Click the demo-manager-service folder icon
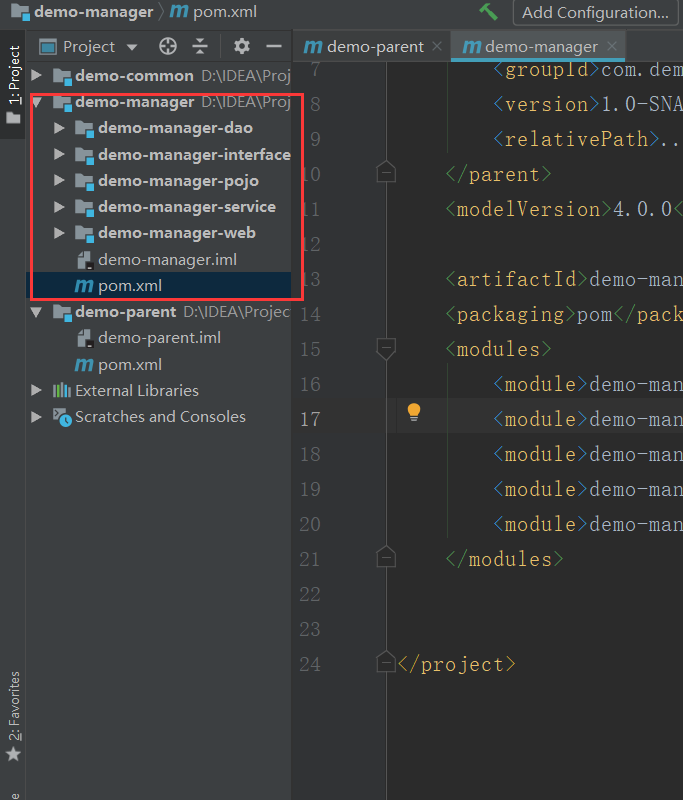 (85, 208)
